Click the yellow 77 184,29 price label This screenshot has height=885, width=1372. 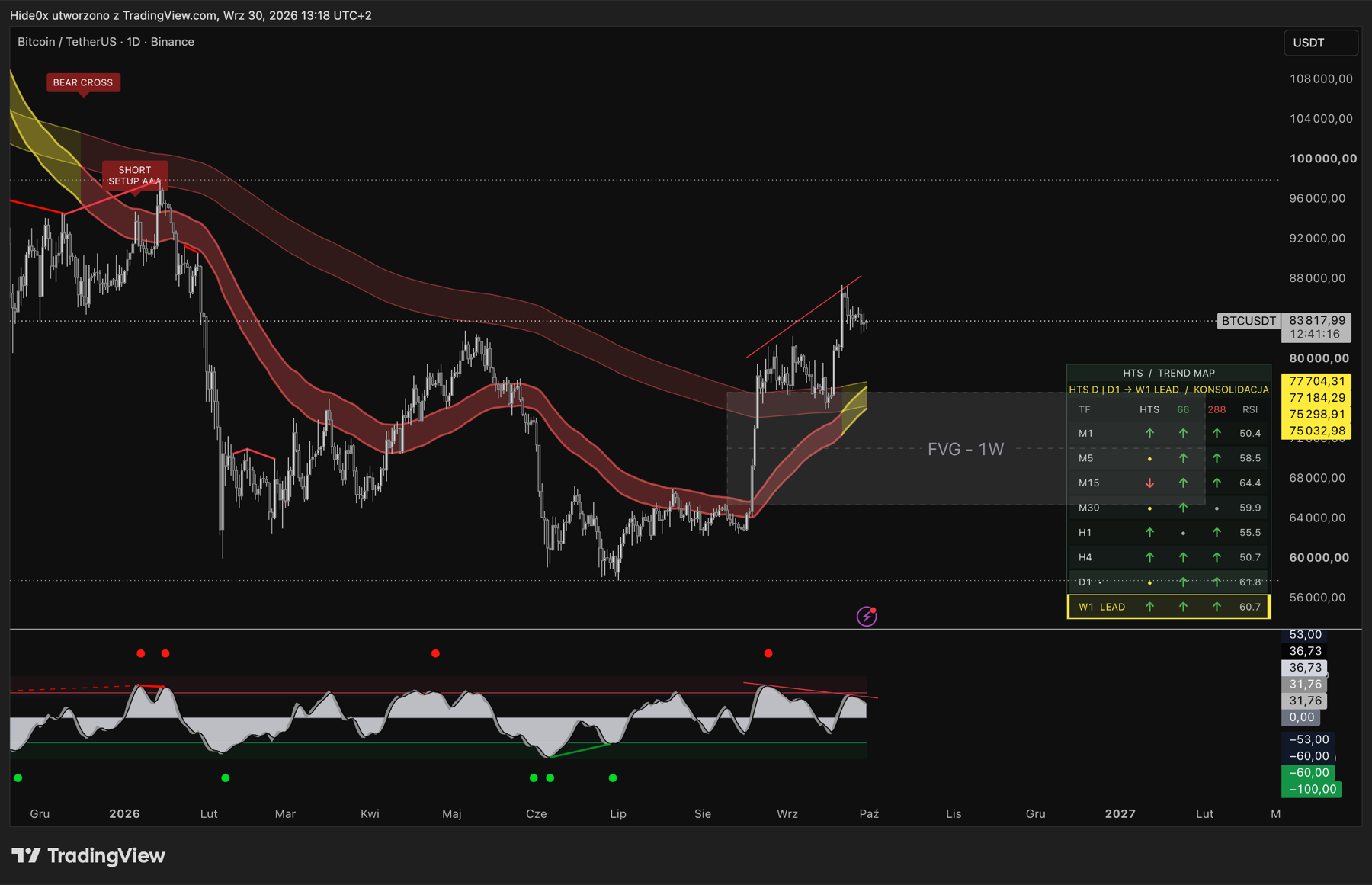pyautogui.click(x=1317, y=398)
